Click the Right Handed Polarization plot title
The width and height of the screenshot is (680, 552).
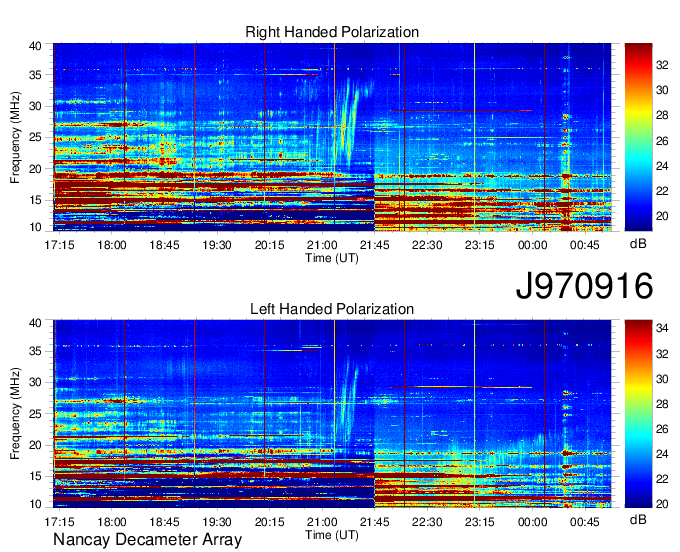coord(332,32)
